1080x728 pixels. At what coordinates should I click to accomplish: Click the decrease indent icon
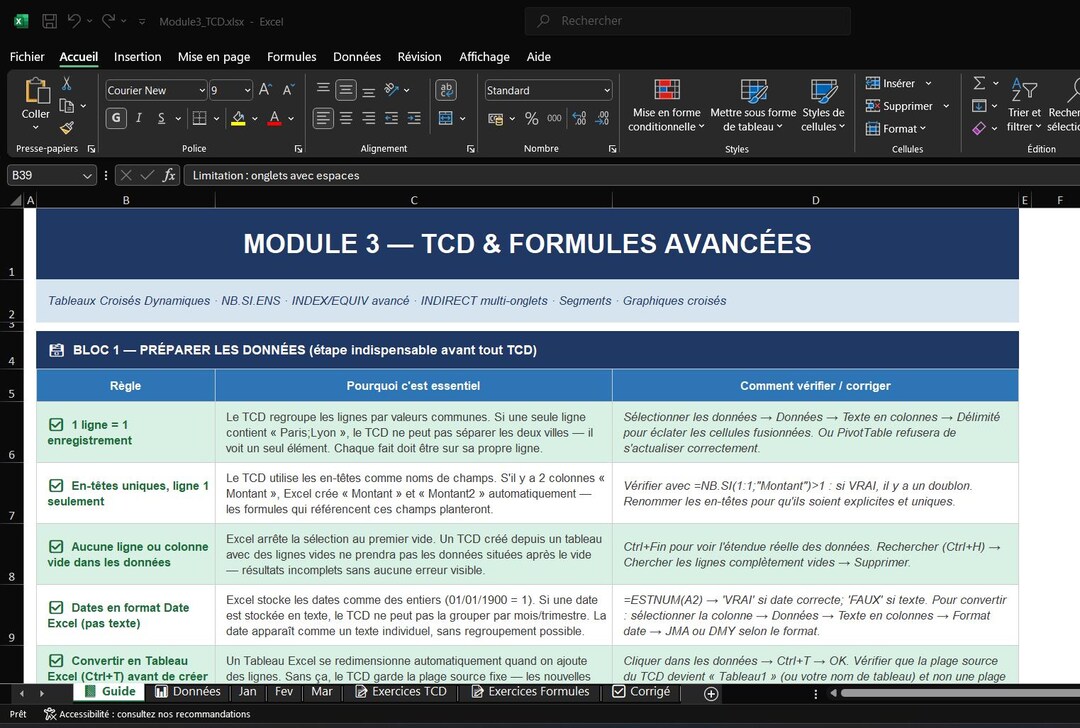(x=391, y=118)
